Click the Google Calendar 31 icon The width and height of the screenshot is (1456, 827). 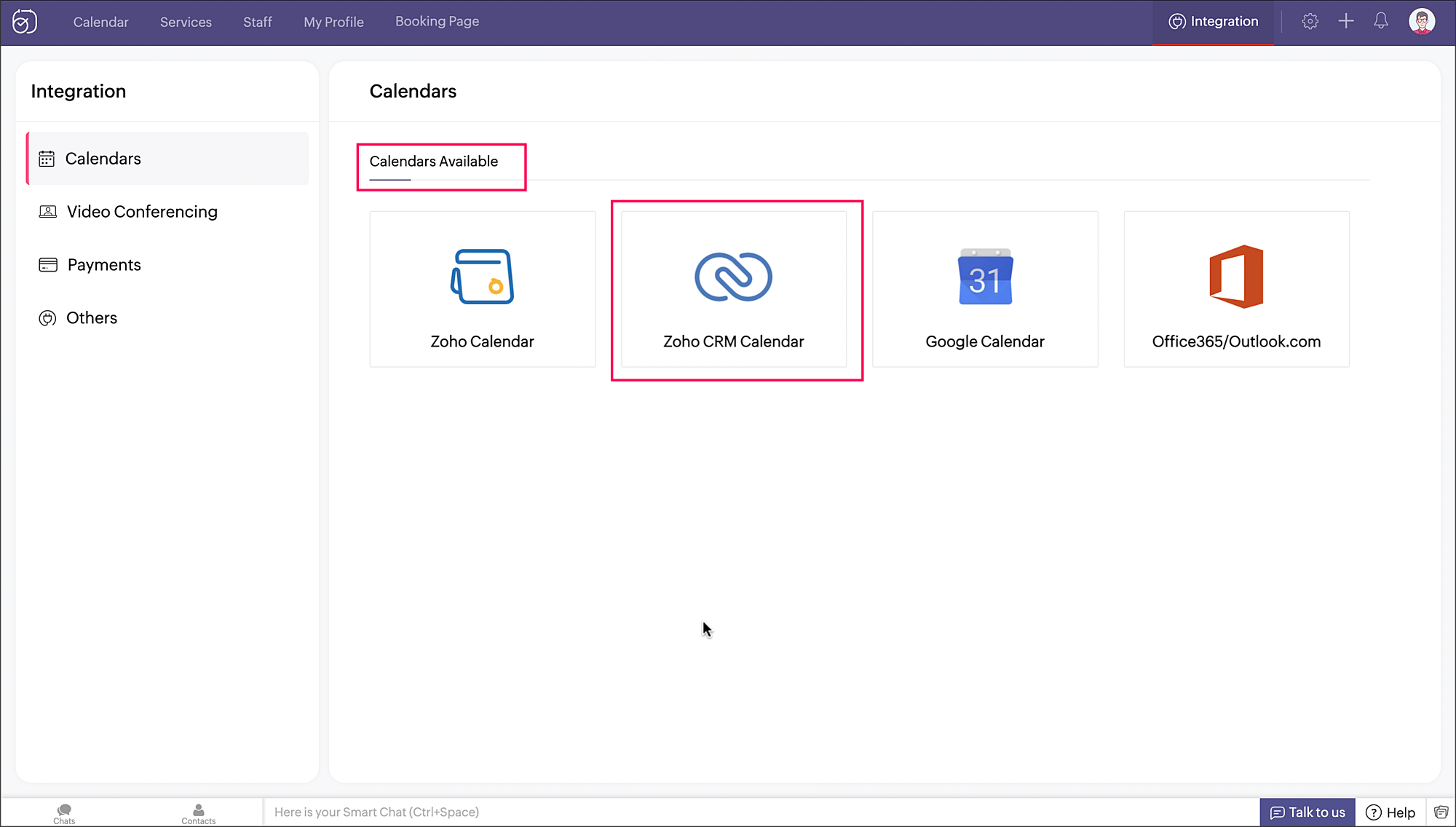[985, 277]
